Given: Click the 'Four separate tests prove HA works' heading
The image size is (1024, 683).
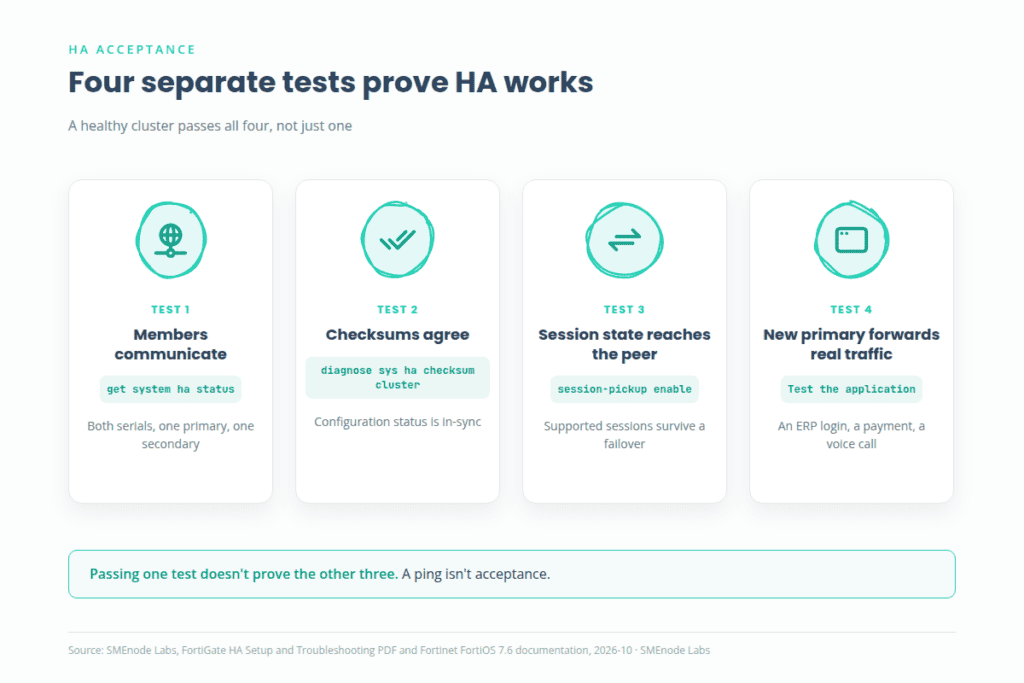Looking at the screenshot, I should click(331, 83).
